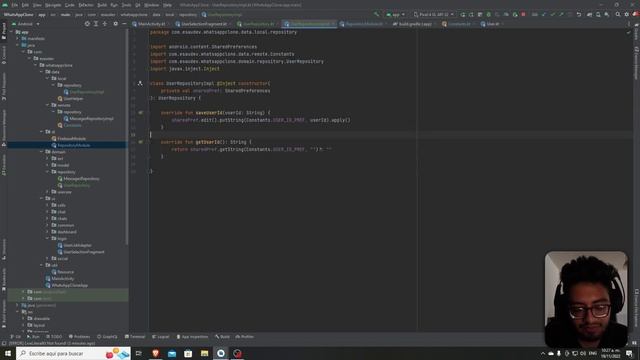Click the Git push green arrow icon

click(561, 14)
